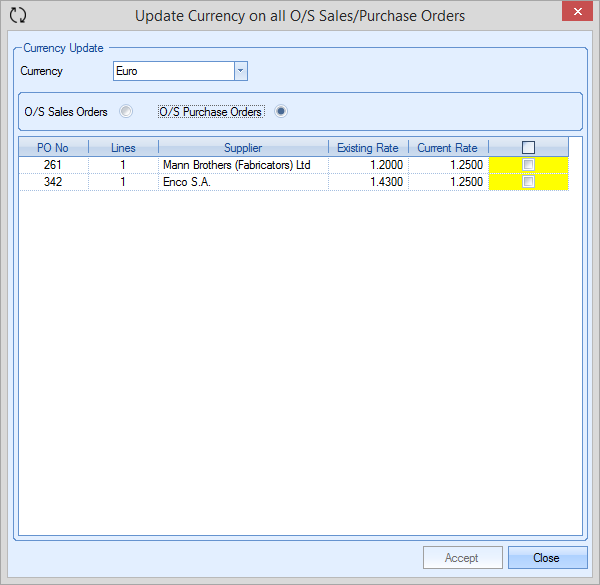The height and width of the screenshot is (585, 600).
Task: Check the box for the Enco S.A. order
Action: (x=528, y=182)
